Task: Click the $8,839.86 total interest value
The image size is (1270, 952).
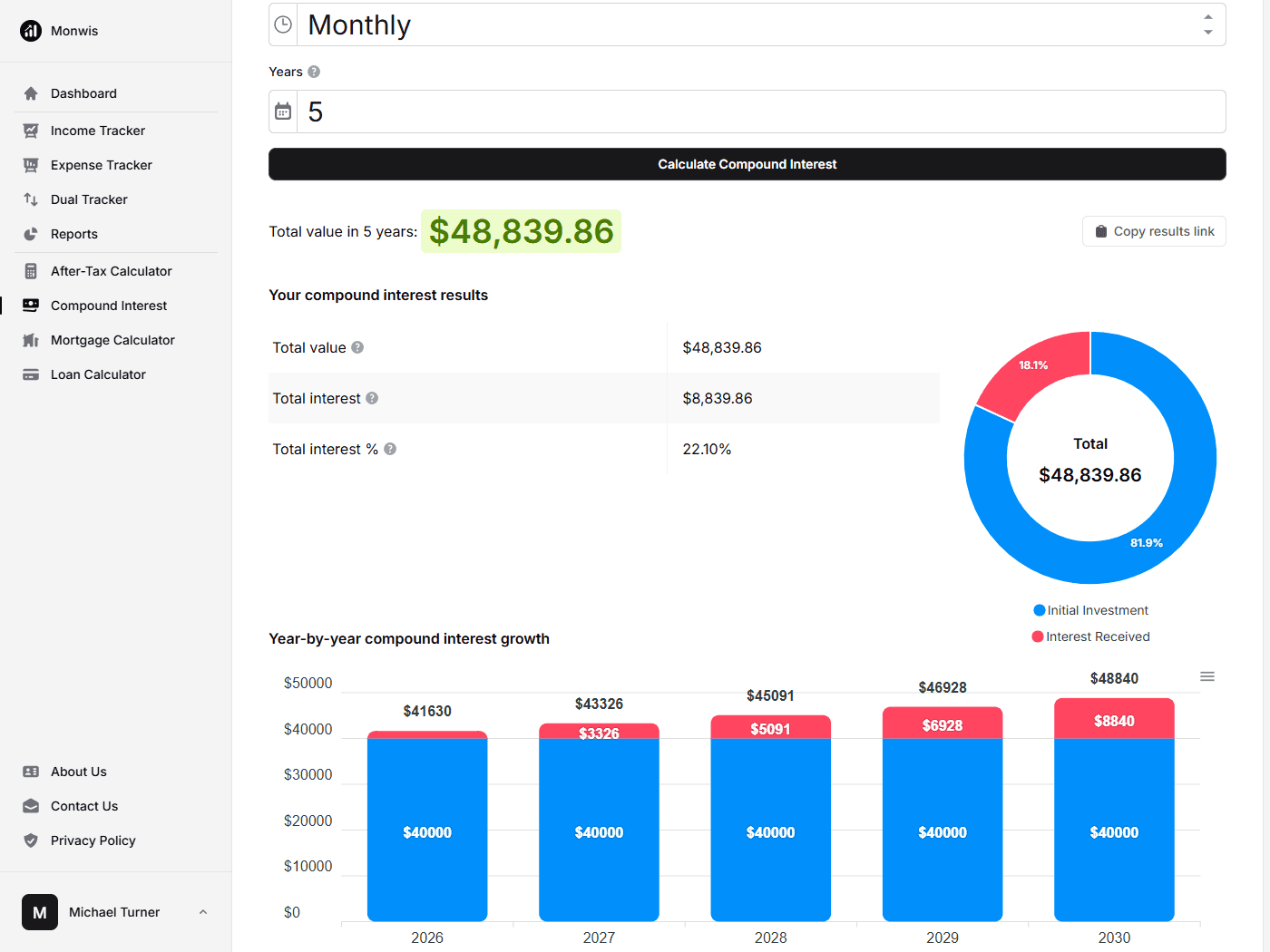Action: [x=718, y=398]
